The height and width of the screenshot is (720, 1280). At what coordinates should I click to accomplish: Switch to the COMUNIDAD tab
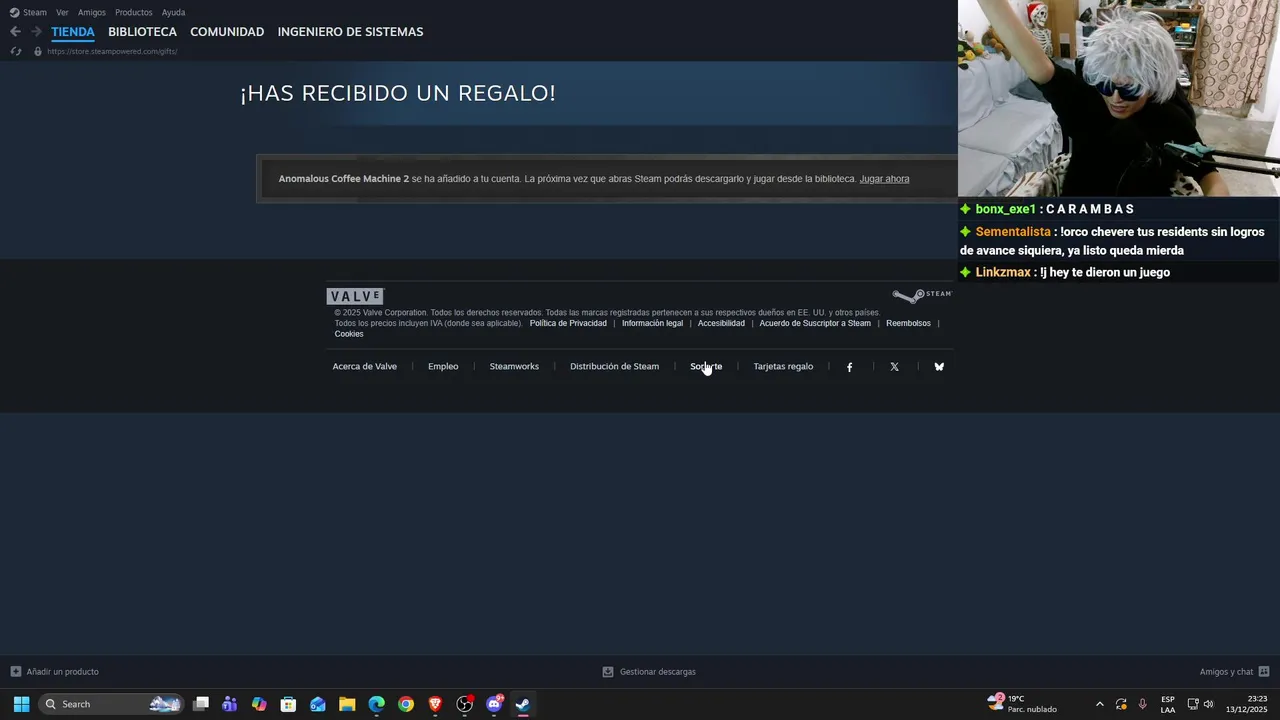coord(227,32)
